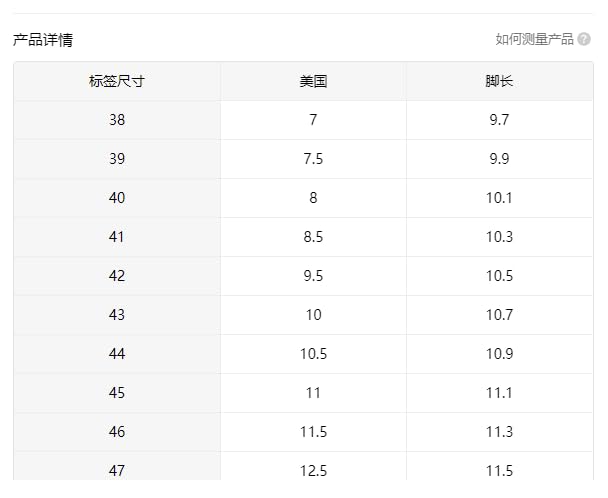Click label size 45 cell
Viewport: 608px width, 498px height.
point(117,393)
